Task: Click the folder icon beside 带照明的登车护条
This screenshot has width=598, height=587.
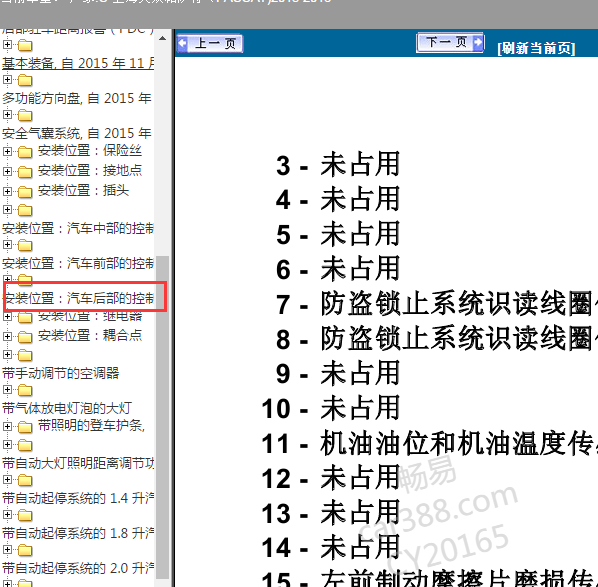Action: click(25, 427)
